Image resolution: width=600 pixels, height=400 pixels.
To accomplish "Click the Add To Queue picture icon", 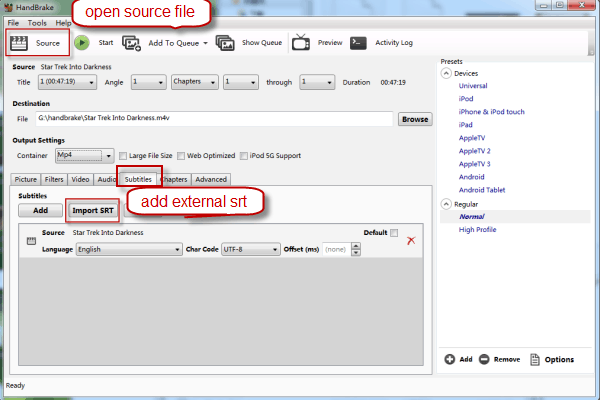I will [132, 43].
